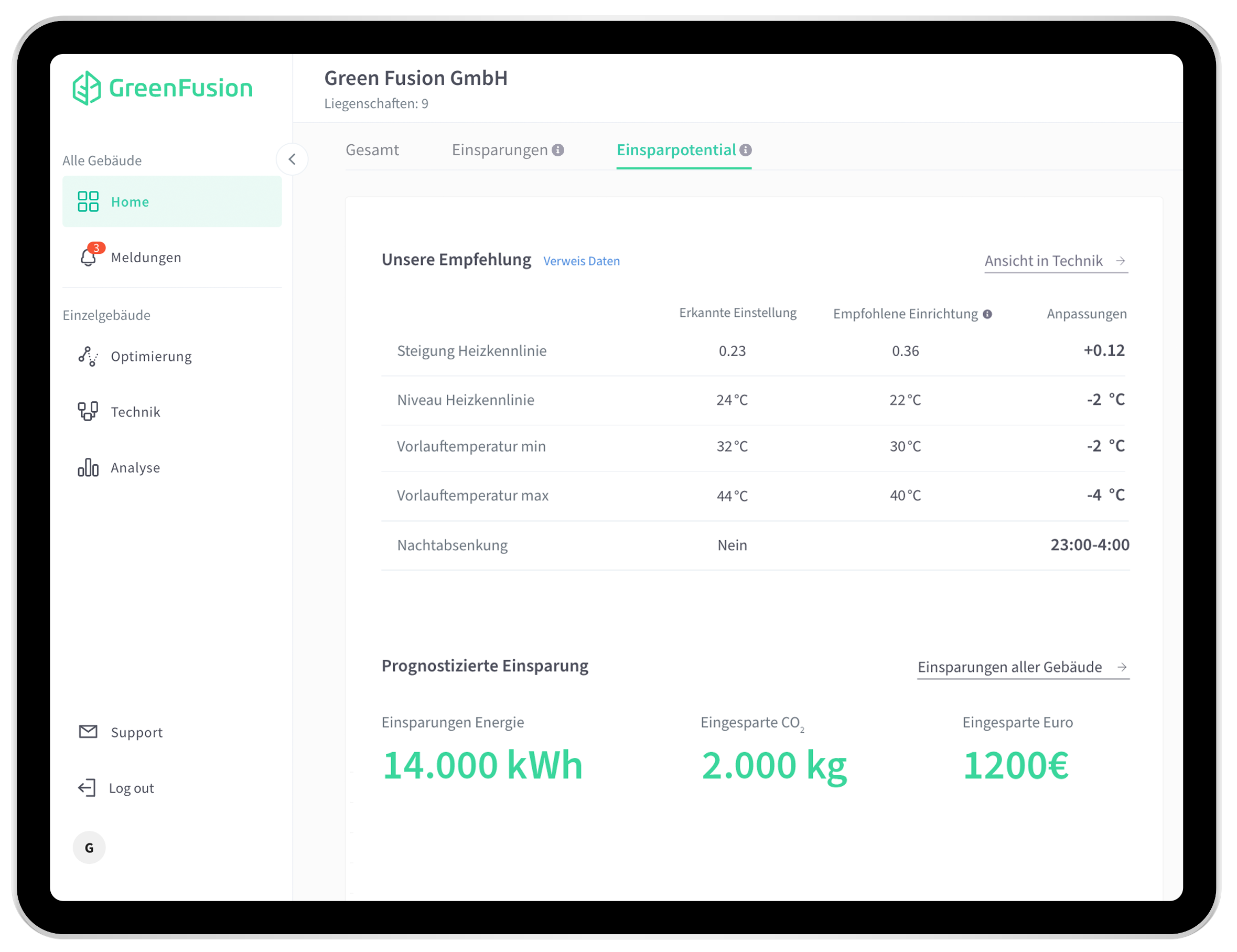Click info icon next to Empfohlene Einrichtung

pos(987,315)
